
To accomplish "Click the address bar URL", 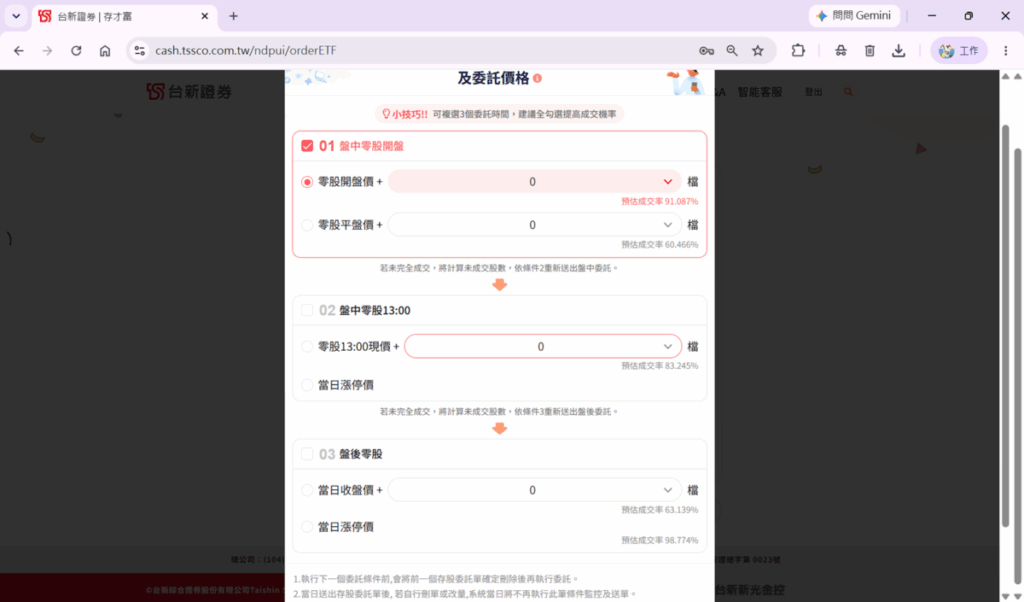I will tap(246, 50).
